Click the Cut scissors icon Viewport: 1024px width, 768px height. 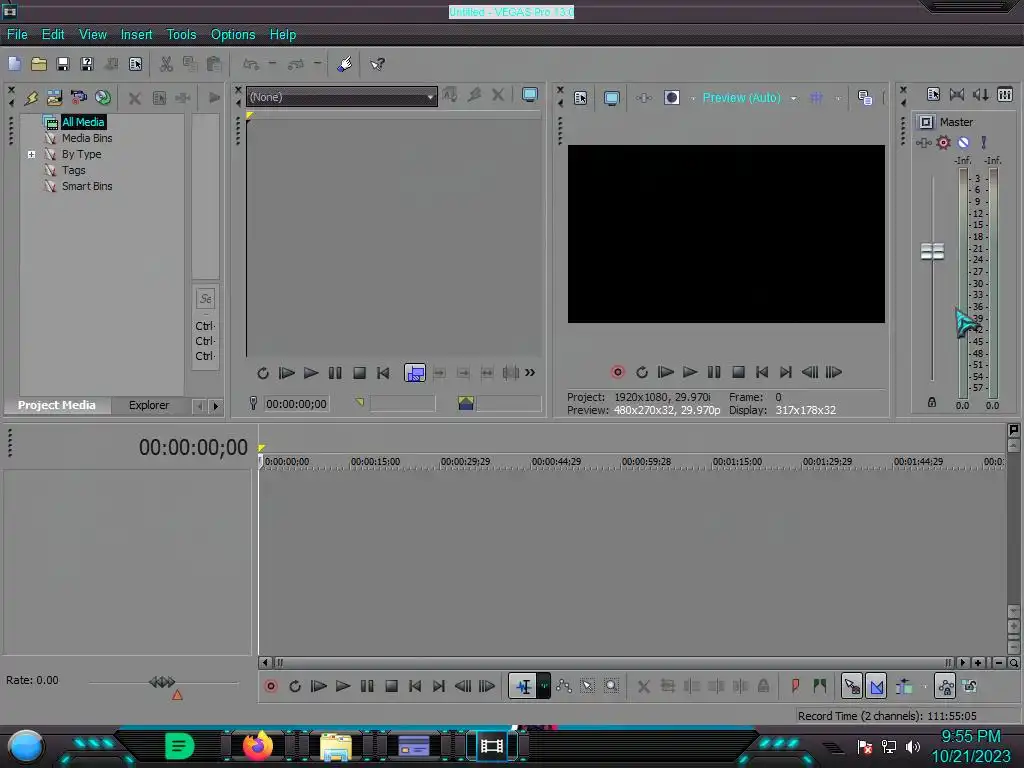[x=166, y=63]
